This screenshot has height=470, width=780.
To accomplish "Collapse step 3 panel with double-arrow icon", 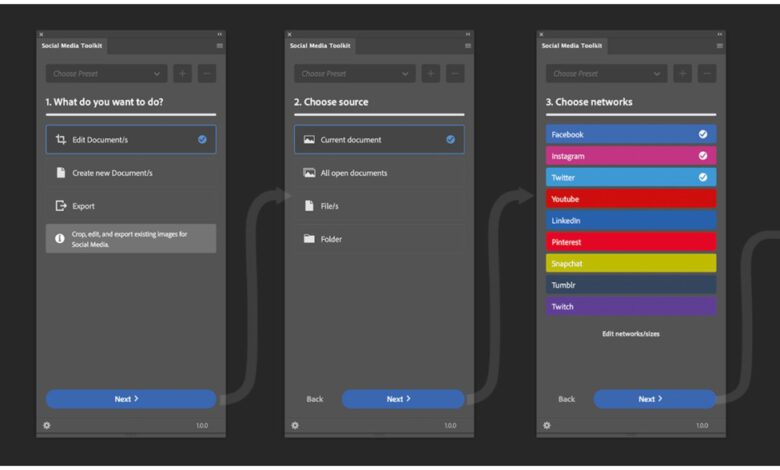I will click(719, 34).
